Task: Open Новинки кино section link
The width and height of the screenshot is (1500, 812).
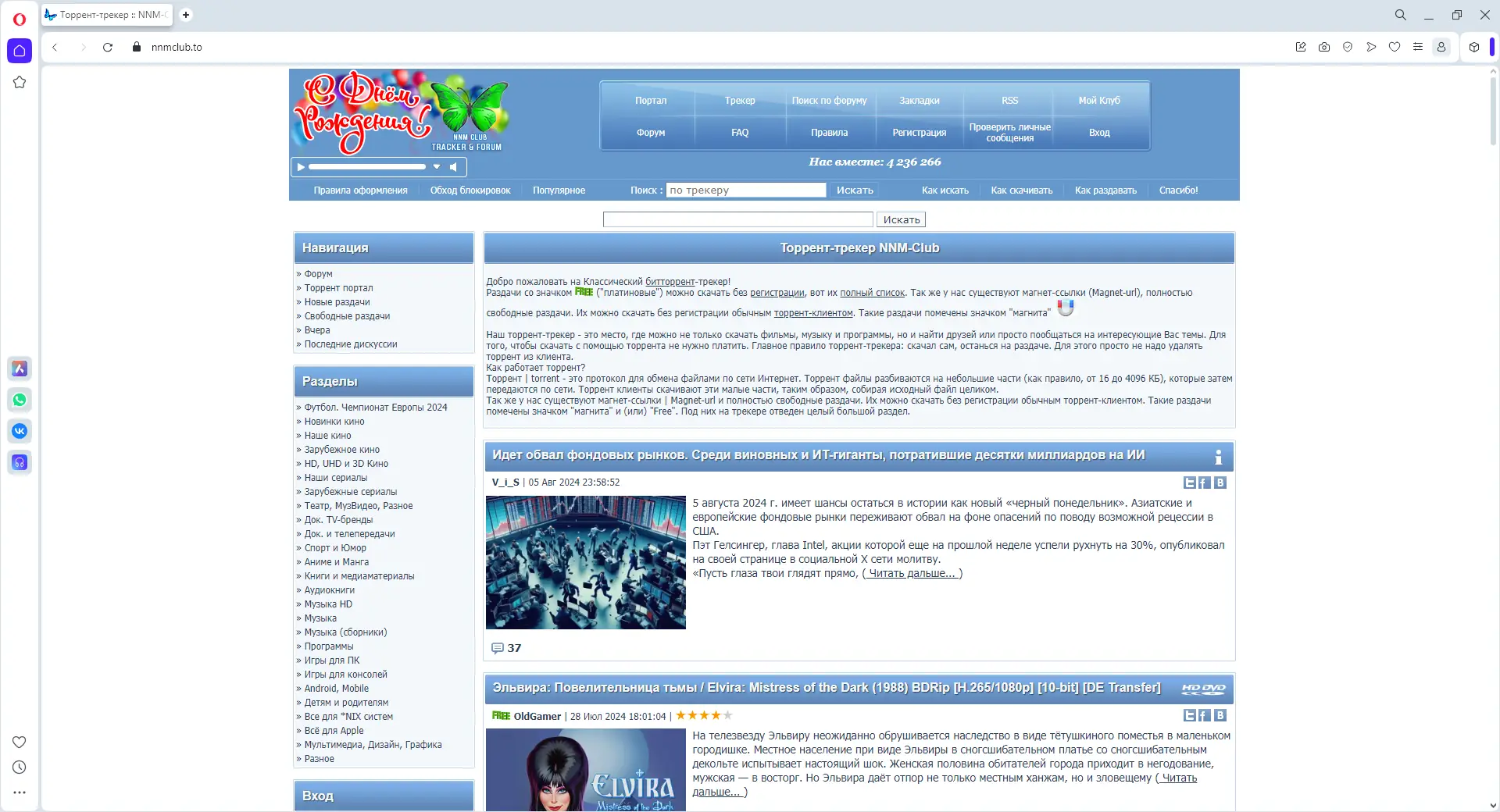Action: click(334, 422)
